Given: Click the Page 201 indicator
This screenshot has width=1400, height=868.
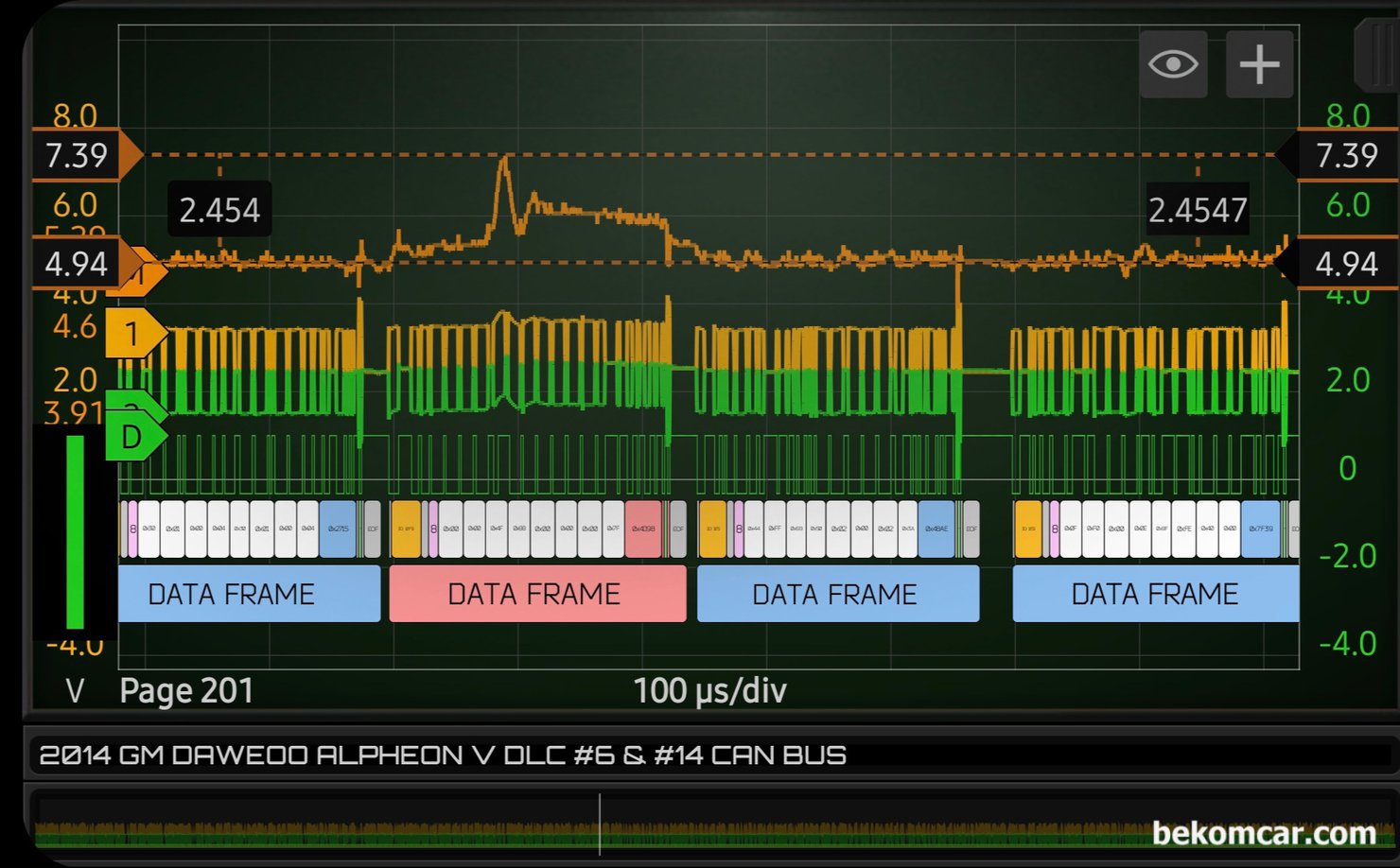Looking at the screenshot, I should (186, 690).
